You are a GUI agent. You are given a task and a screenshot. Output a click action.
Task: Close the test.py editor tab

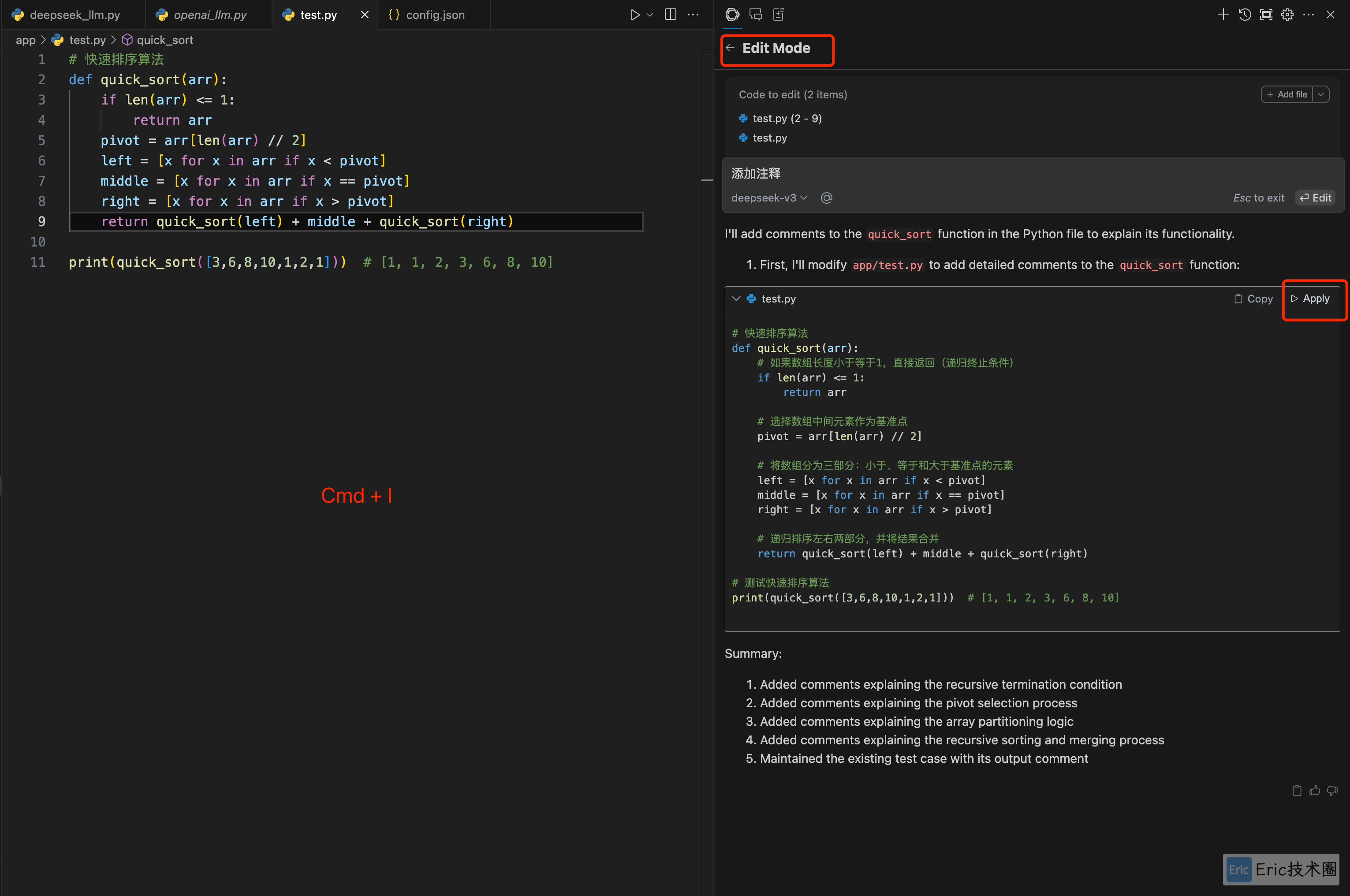click(x=365, y=15)
